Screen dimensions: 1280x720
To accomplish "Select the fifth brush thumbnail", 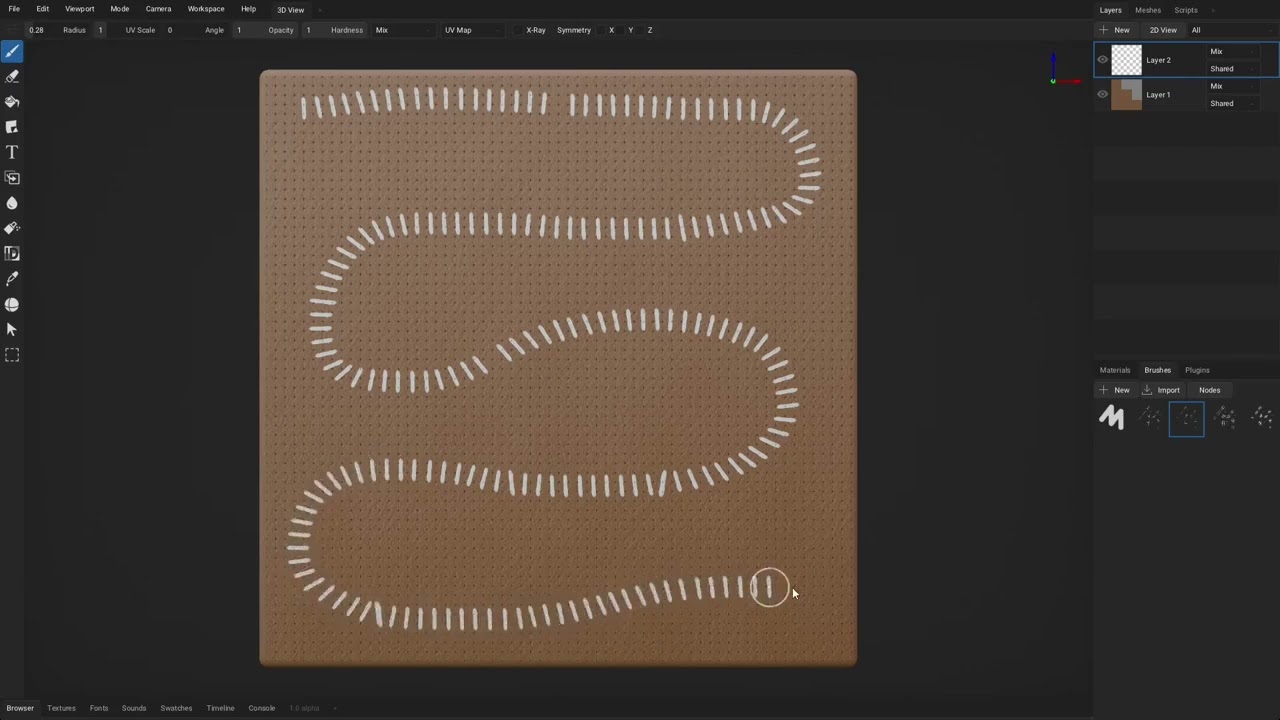I will pos(1262,418).
